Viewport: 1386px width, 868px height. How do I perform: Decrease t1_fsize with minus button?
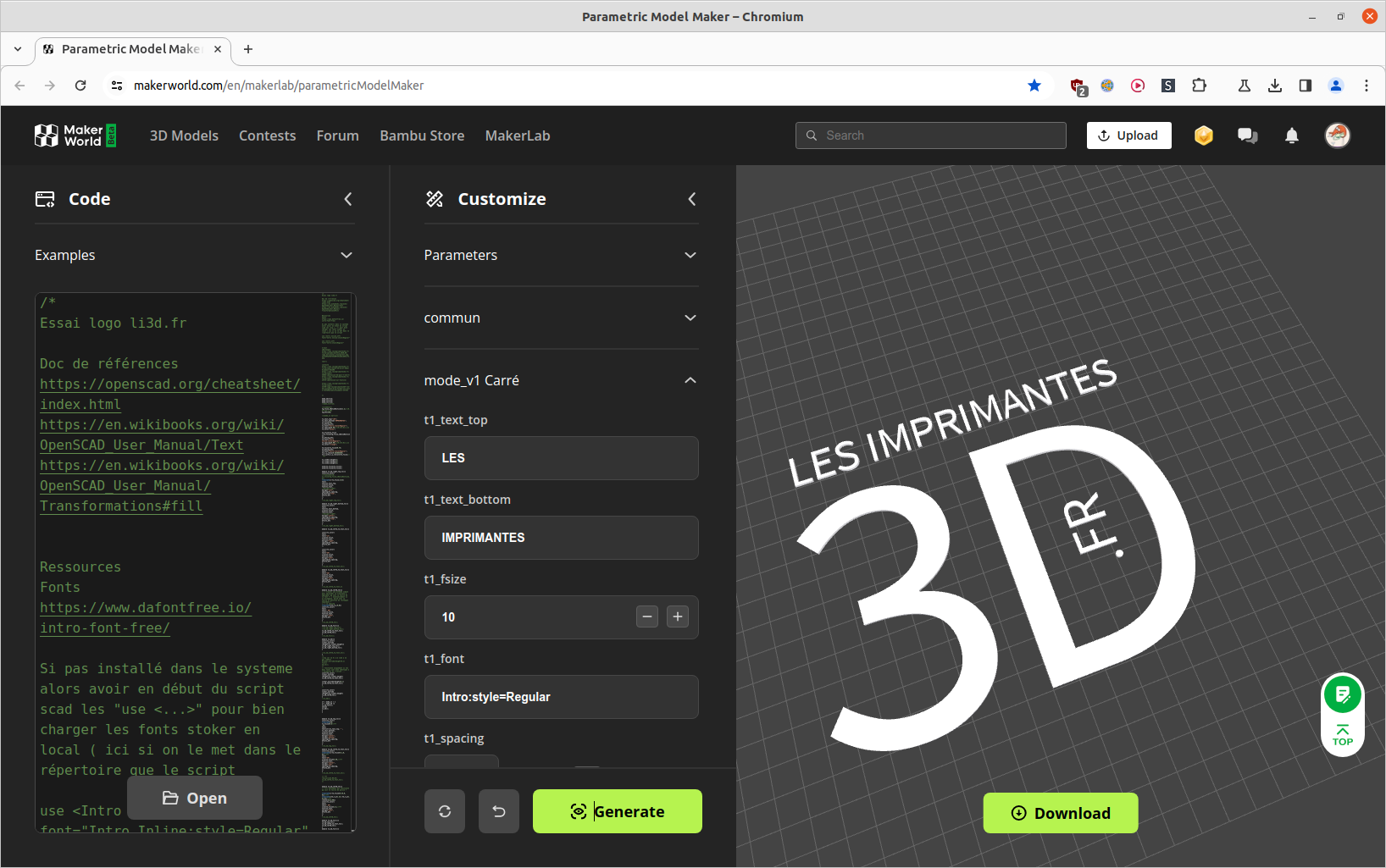tap(647, 617)
